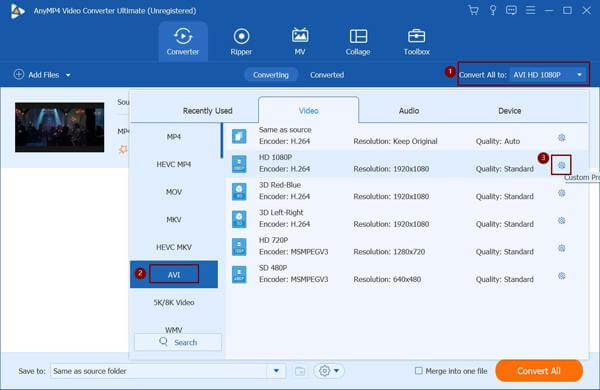Click the register key icon
This screenshot has height=390, width=600.
[x=493, y=10]
